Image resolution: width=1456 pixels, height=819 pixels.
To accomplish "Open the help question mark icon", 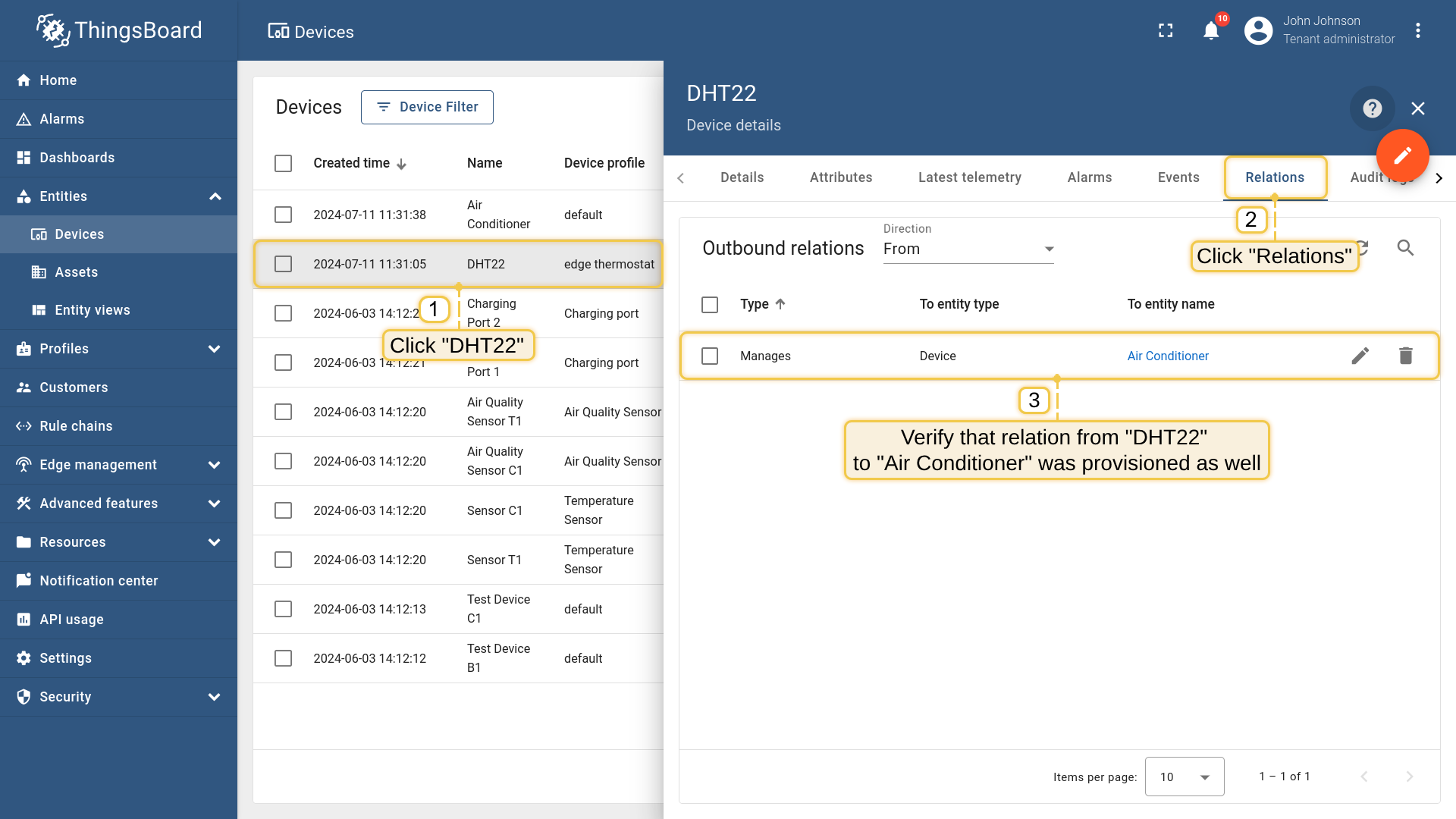I will click(x=1372, y=108).
